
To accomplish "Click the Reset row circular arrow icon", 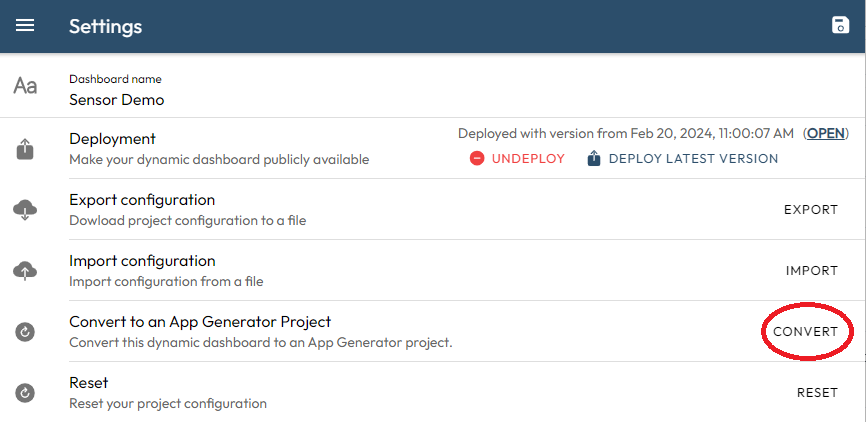I will pos(25,393).
